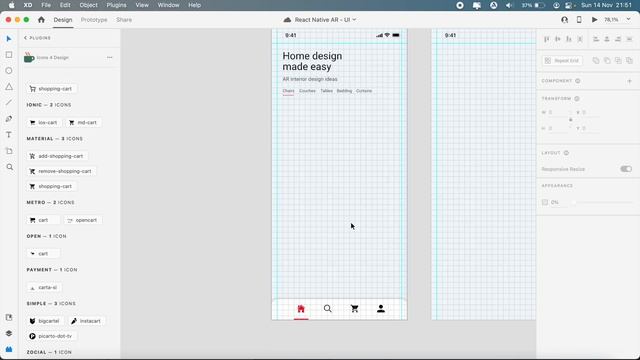Screen dimensions: 640x360
Task: Open the Window menu
Action: [x=168, y=5]
